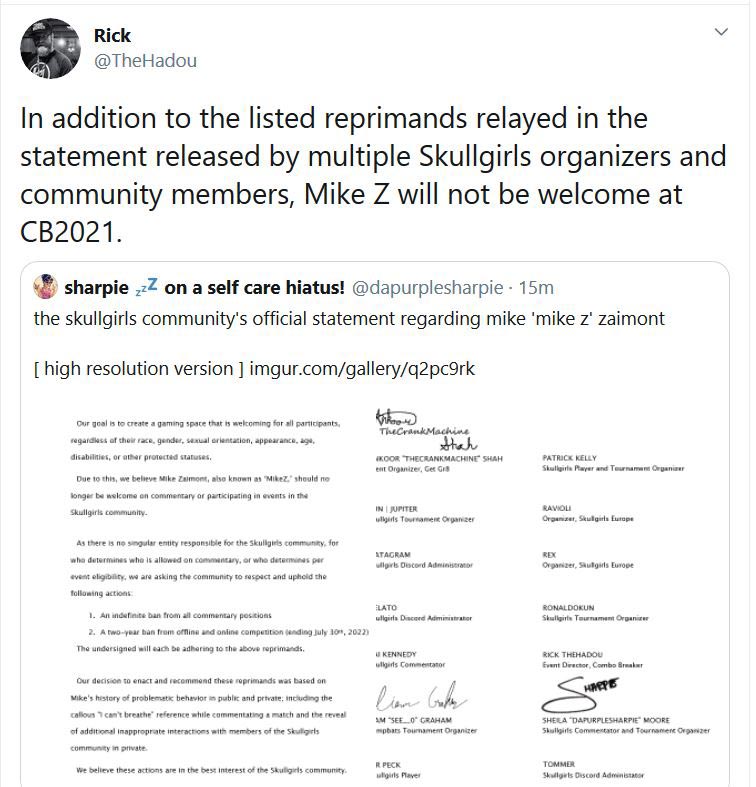Click the "[ high resolution version ]" text
The height and width of the screenshot is (787, 756).
tap(138, 369)
